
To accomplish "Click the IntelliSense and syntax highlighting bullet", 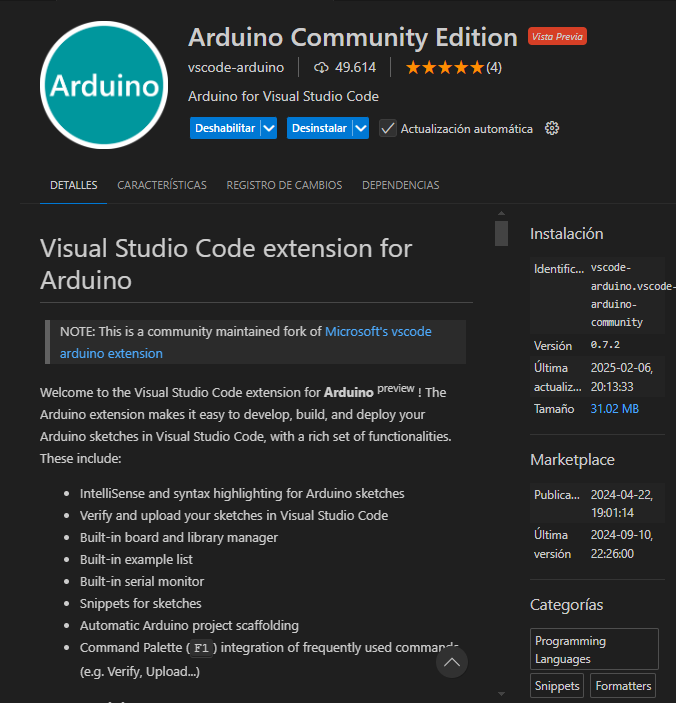I will pos(242,494).
